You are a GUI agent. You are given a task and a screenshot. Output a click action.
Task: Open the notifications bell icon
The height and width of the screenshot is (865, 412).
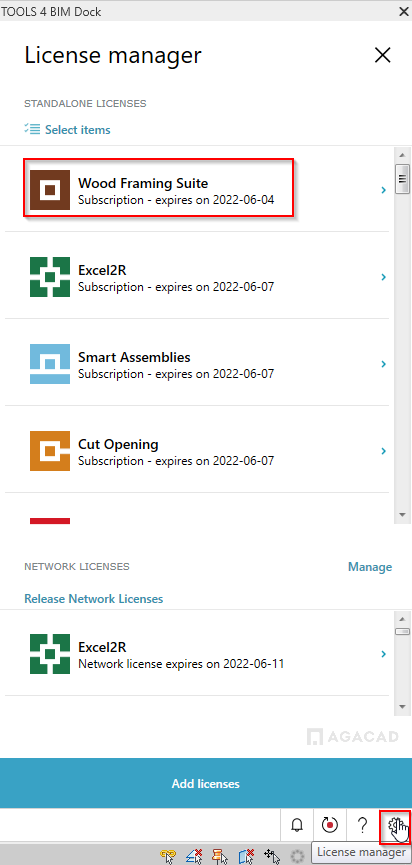point(297,825)
